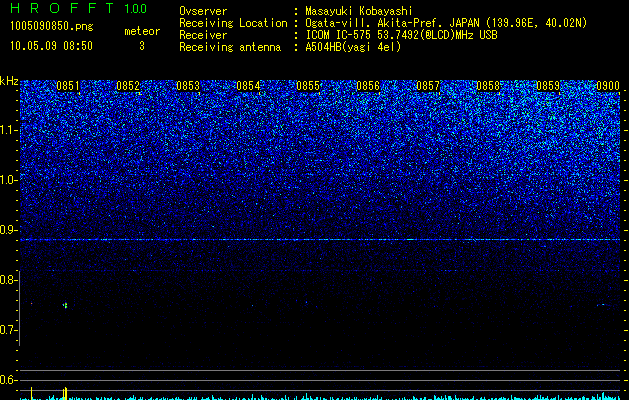Viewport: 629px width, 400px height.
Task: Click the Receiver field label
Action: (x=203, y=35)
